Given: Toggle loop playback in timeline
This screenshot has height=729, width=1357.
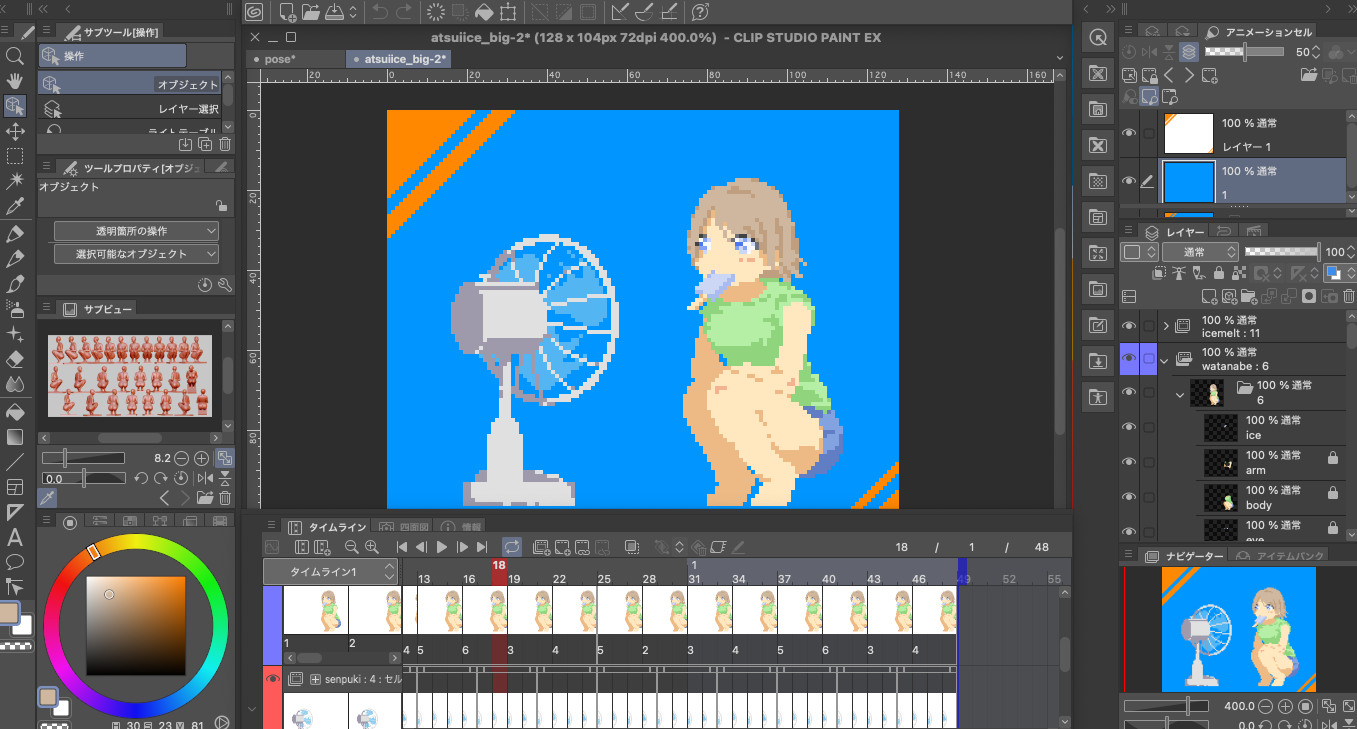Looking at the screenshot, I should (x=511, y=547).
